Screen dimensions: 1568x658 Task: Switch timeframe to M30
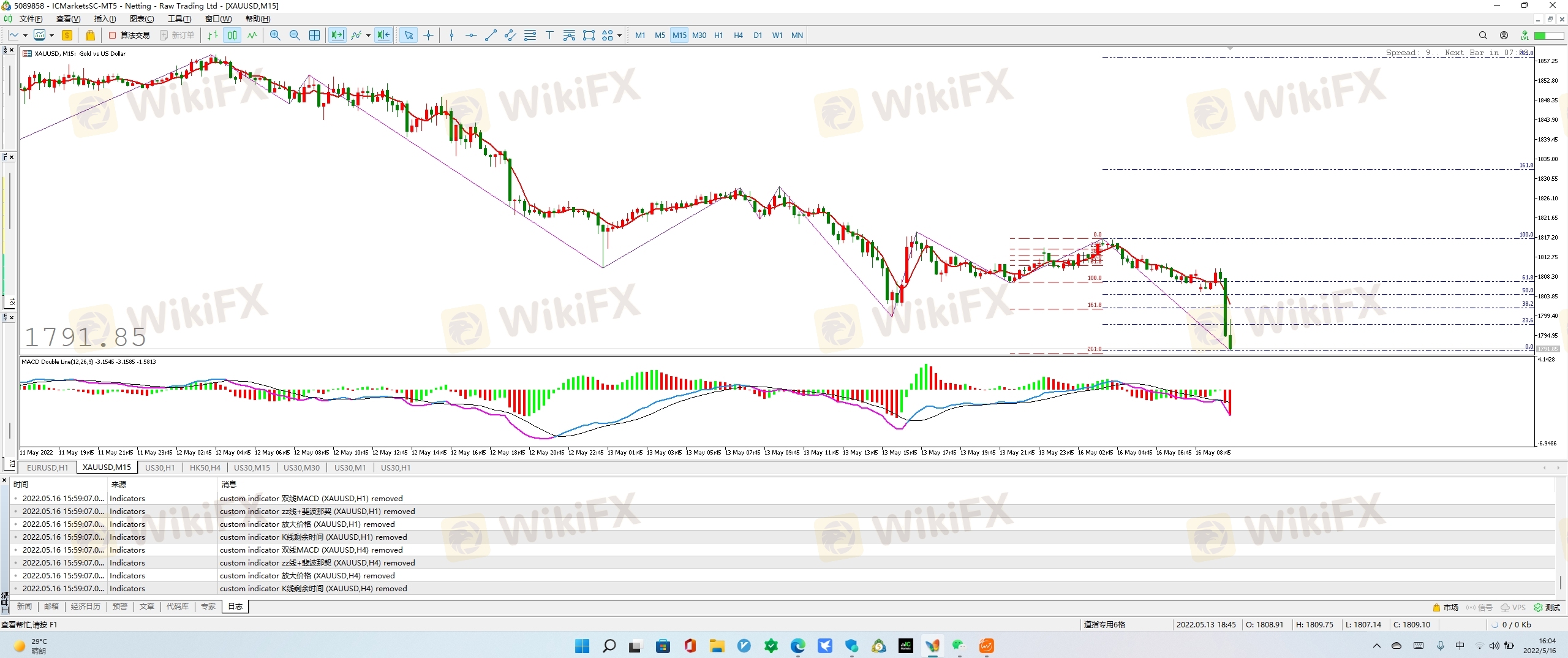(699, 36)
